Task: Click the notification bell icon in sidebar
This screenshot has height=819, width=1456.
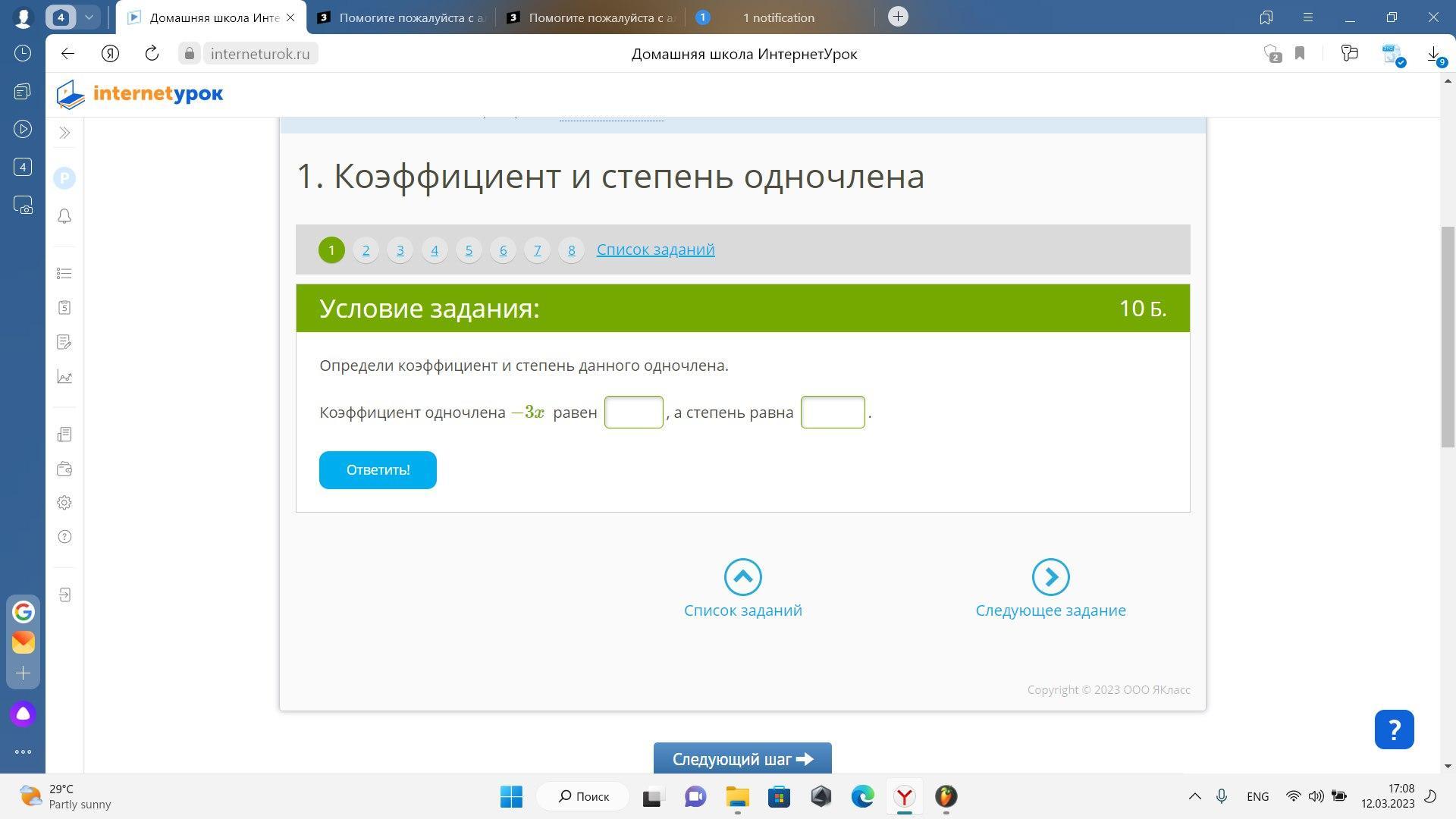Action: 64,217
